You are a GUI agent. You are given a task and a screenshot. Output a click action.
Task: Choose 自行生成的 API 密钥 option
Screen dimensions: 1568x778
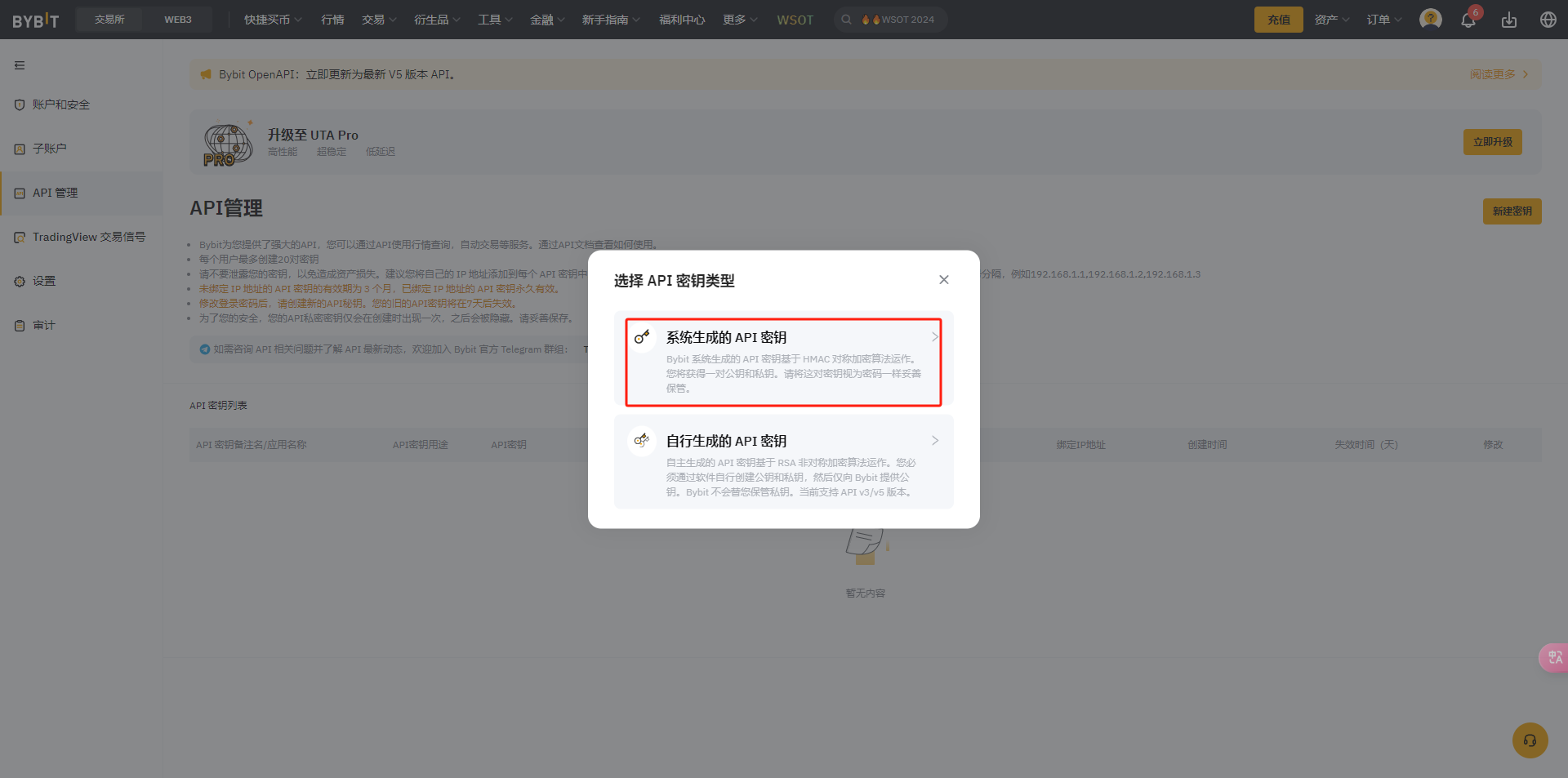click(784, 462)
